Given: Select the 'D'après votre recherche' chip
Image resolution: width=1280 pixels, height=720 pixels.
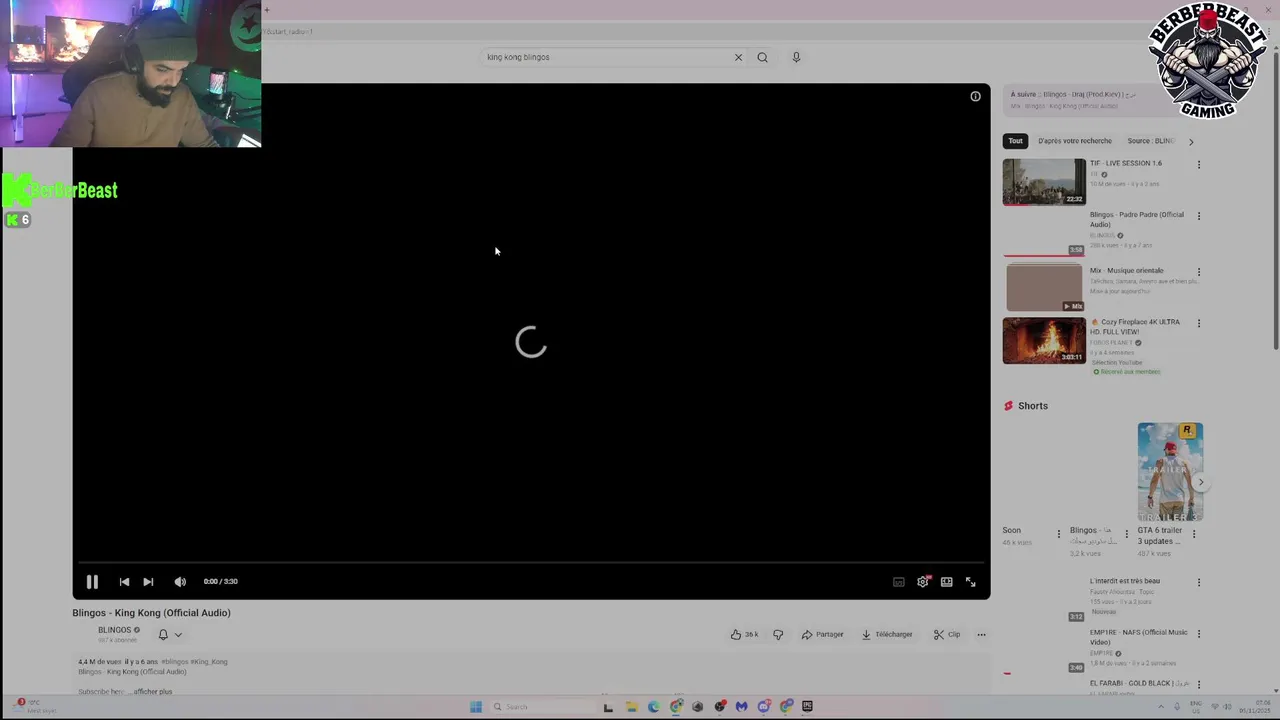Looking at the screenshot, I should [x=1075, y=141].
